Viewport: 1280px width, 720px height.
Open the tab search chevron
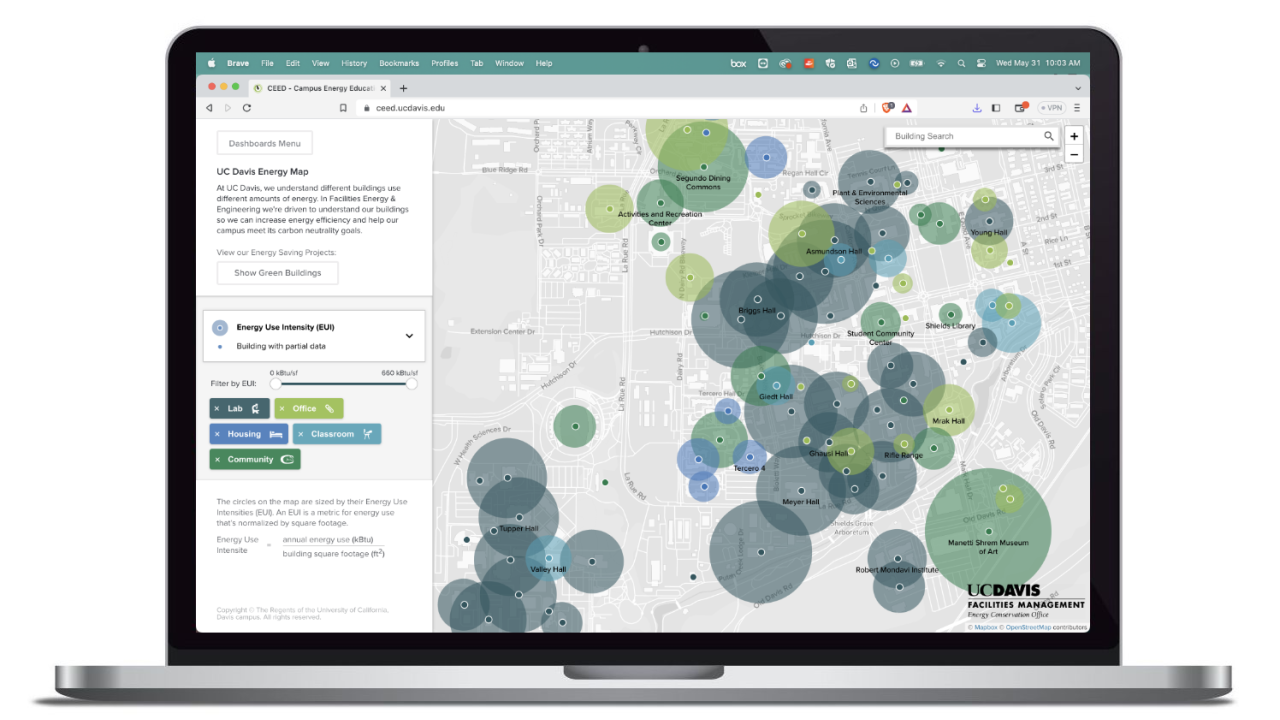click(1078, 88)
